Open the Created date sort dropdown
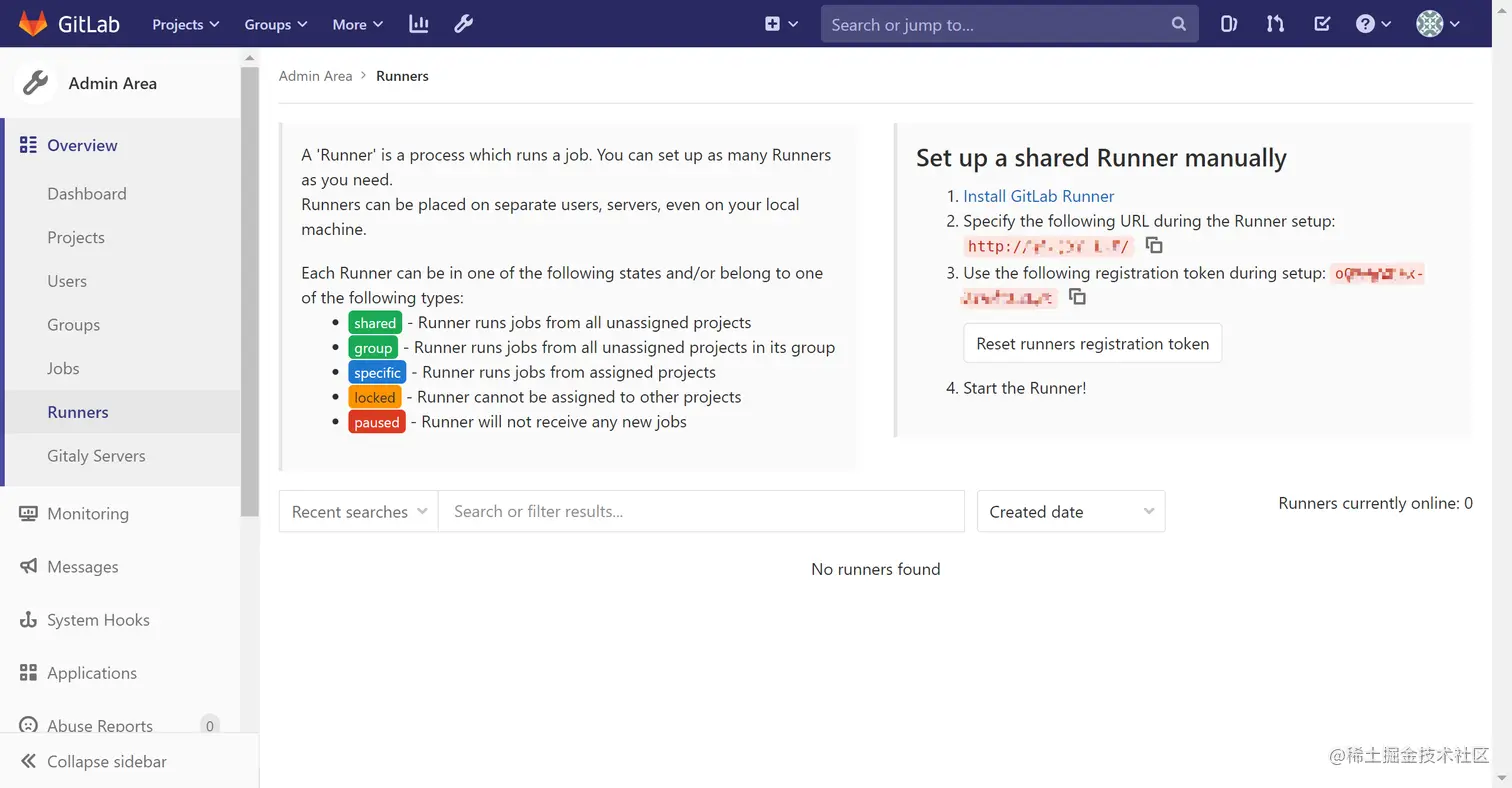1512x788 pixels. coord(1071,511)
